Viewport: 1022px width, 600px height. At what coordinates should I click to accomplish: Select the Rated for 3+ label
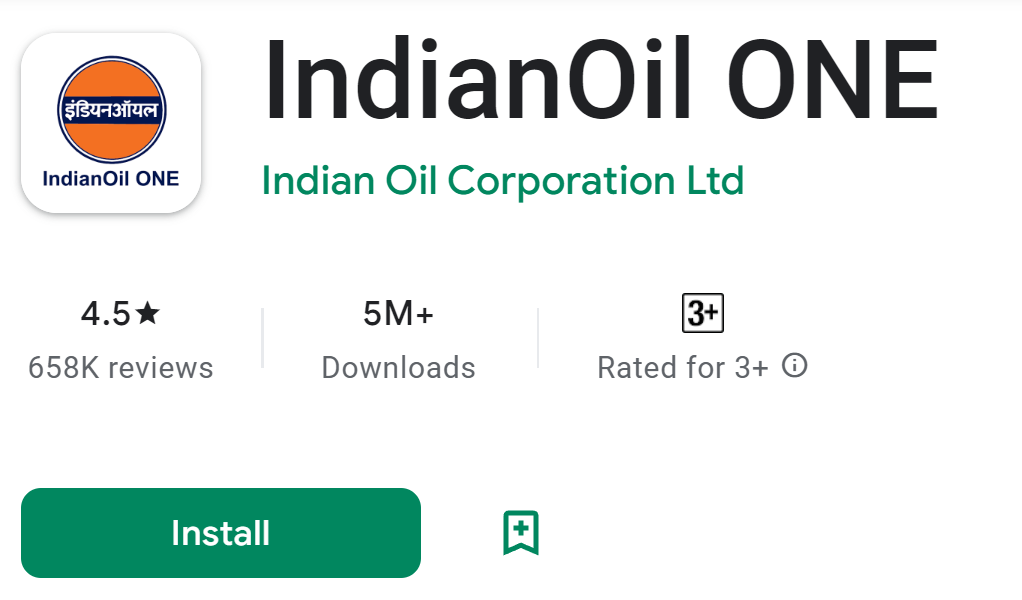pos(683,368)
